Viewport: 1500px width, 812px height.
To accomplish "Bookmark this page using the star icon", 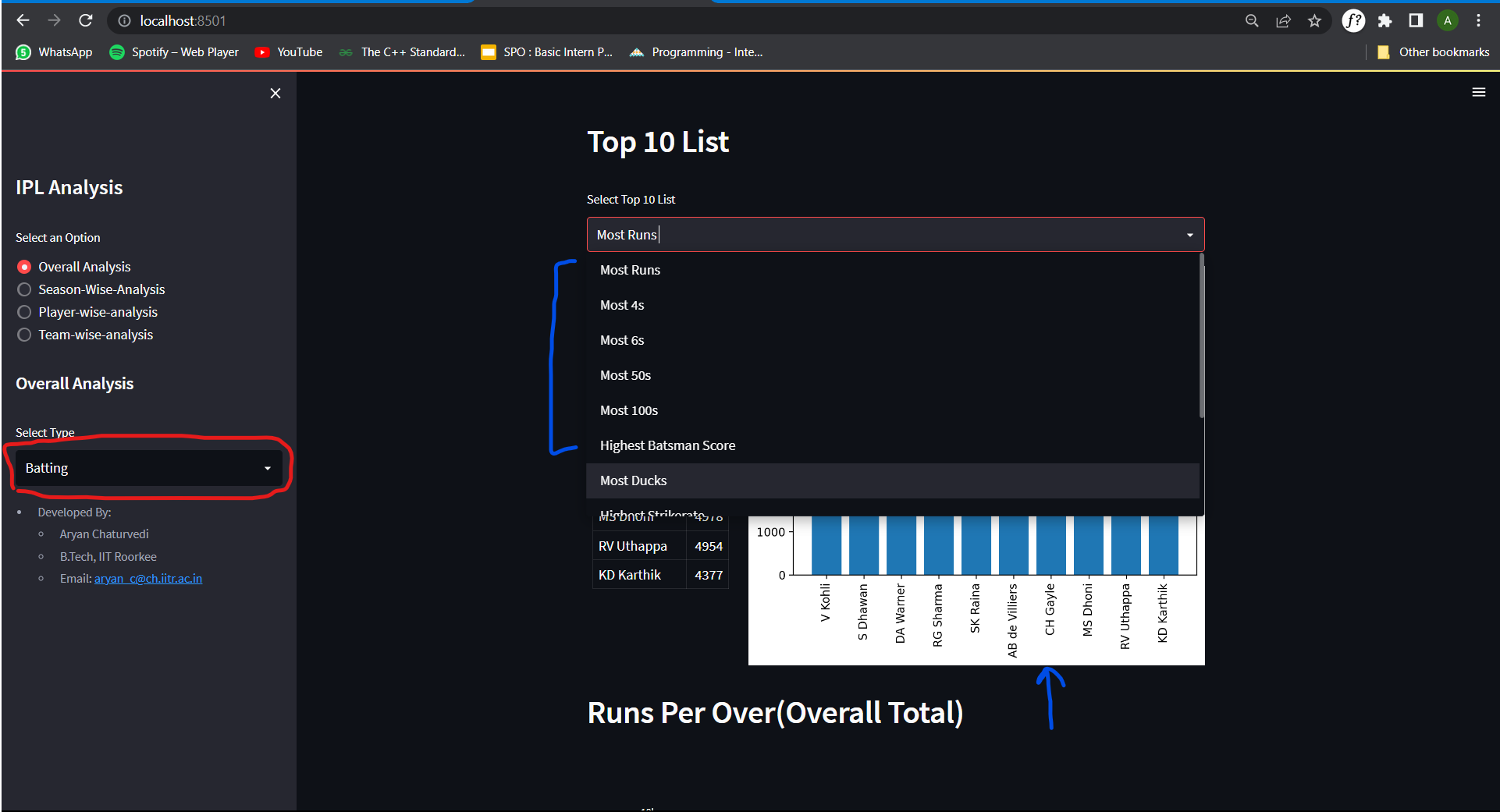I will tap(1314, 20).
